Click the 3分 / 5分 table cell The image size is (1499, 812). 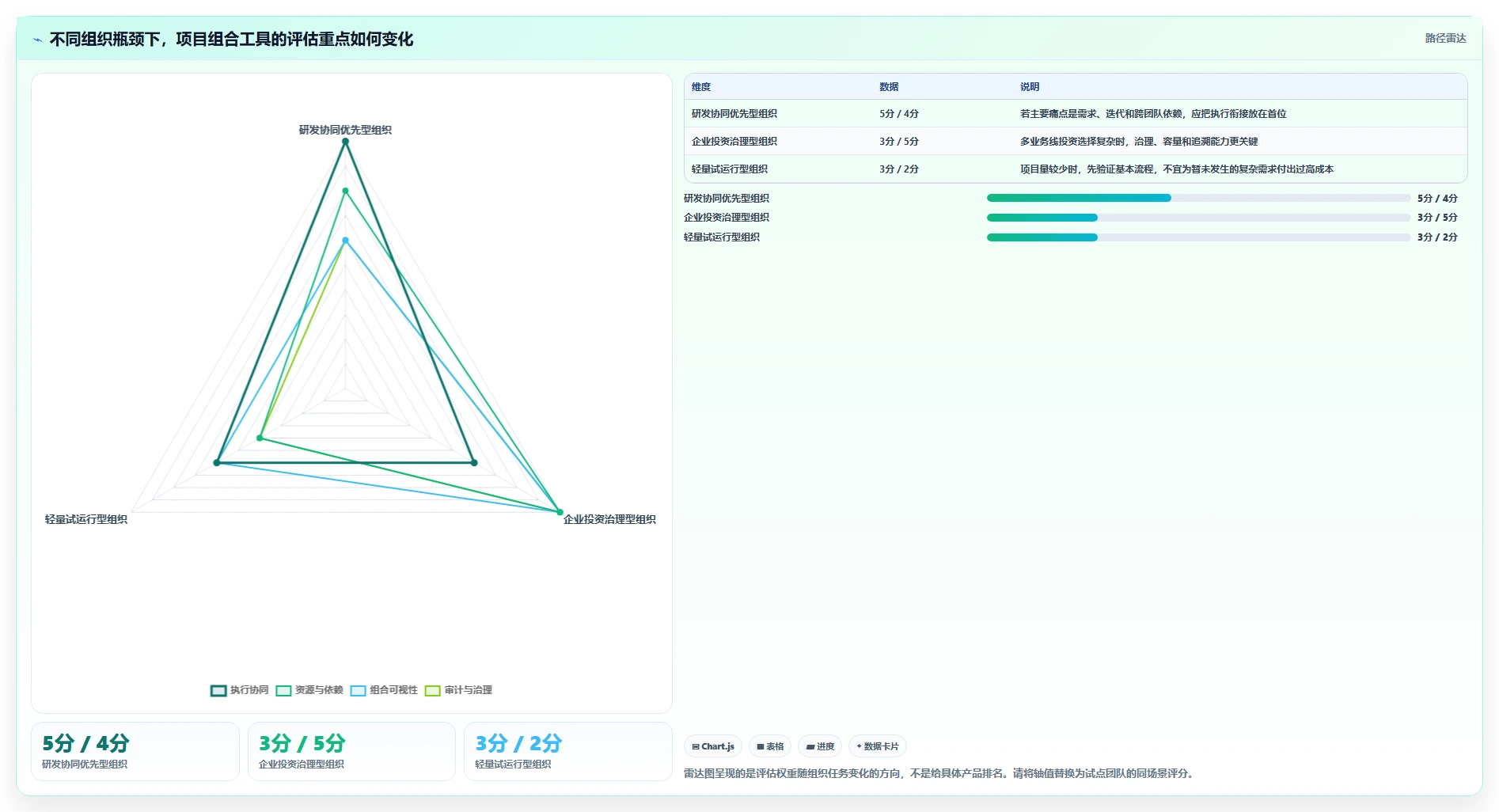899,142
